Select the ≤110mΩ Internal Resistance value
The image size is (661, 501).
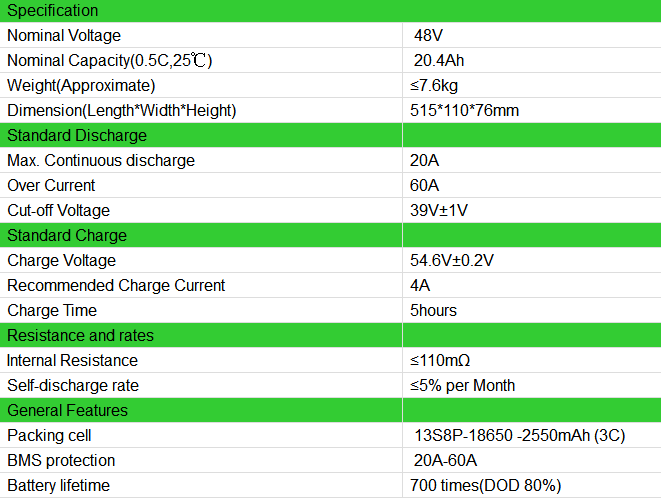point(440,361)
